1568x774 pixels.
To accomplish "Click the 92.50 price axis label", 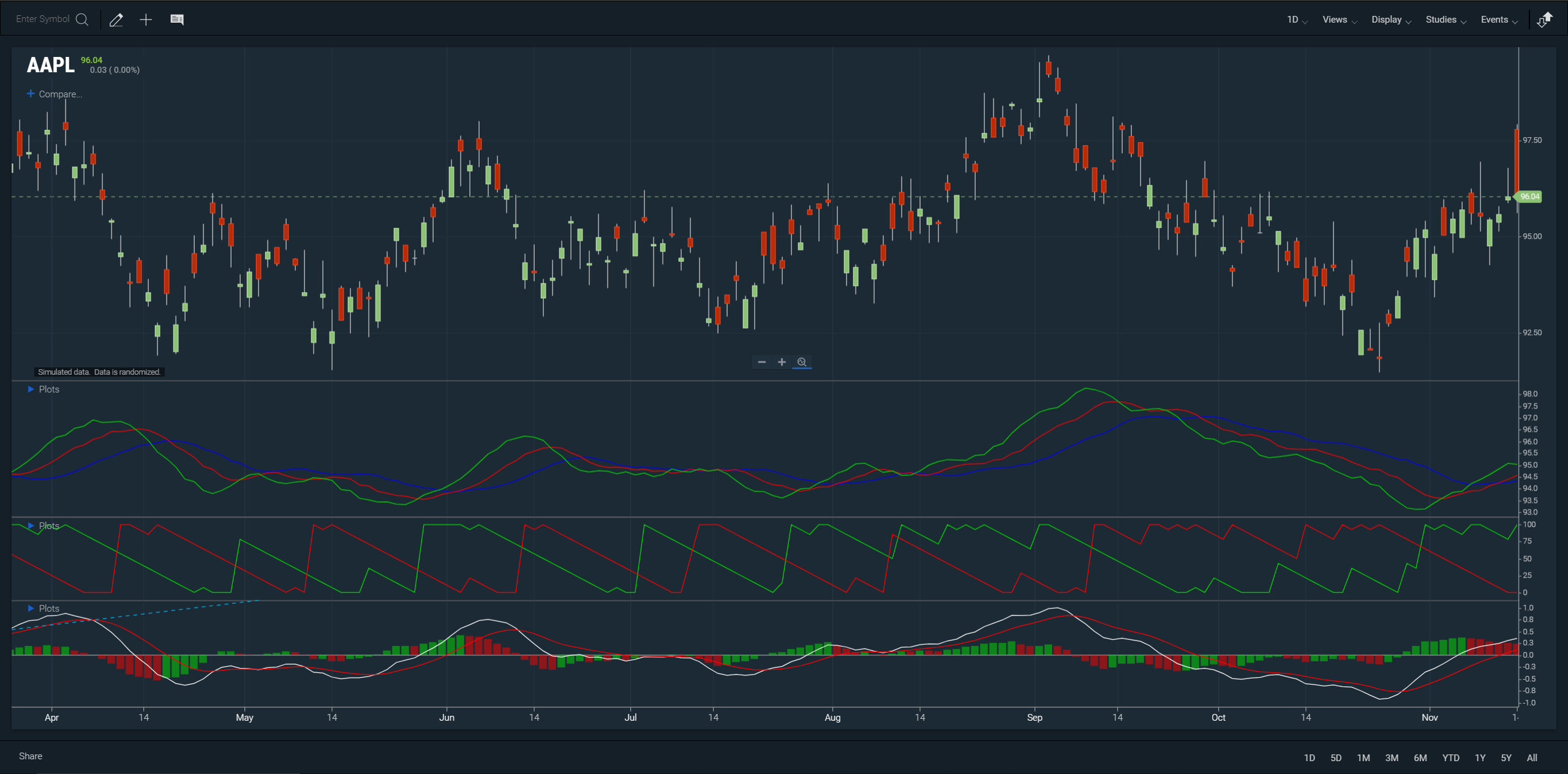I will click(x=1532, y=333).
